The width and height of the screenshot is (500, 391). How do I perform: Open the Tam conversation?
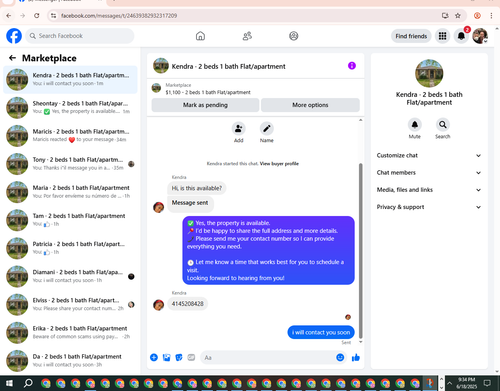tap(70, 220)
